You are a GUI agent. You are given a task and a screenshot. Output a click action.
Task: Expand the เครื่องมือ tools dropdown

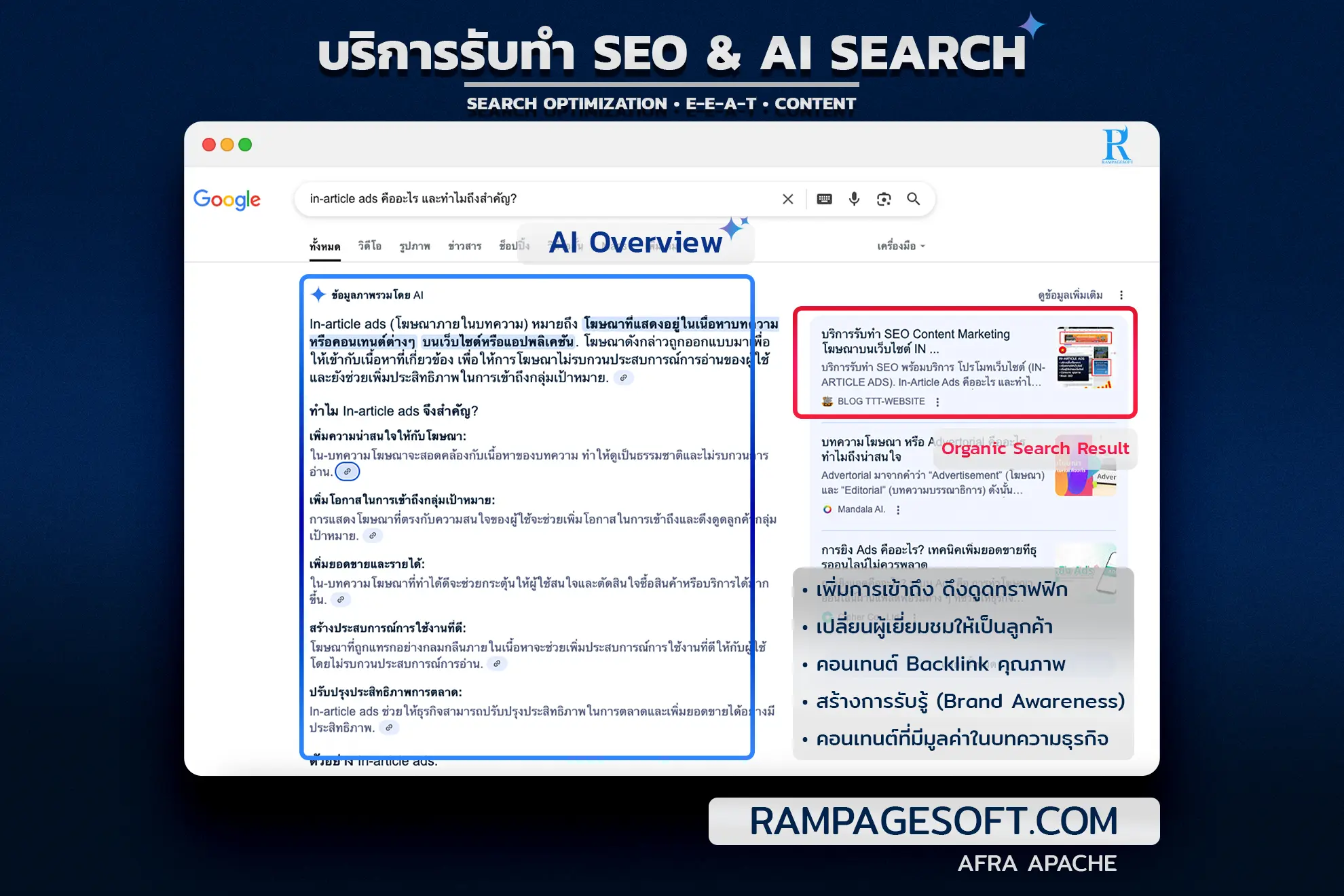point(901,246)
